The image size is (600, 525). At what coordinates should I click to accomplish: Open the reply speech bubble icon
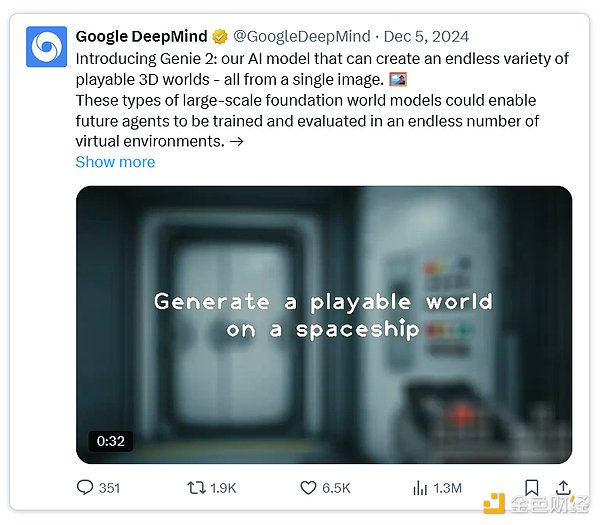click(x=85, y=487)
